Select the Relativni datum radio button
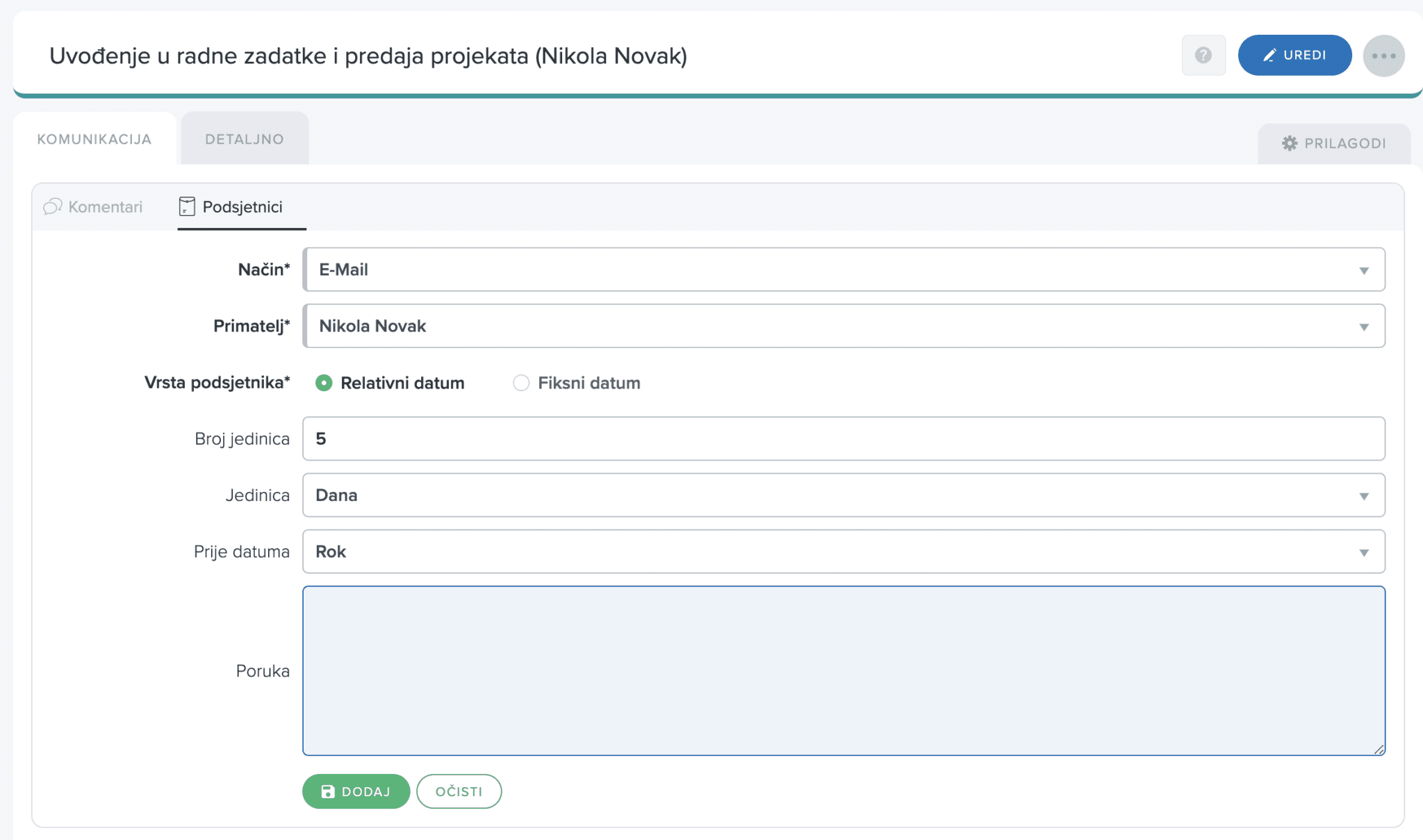Viewport: 1423px width, 840px height. click(x=324, y=383)
